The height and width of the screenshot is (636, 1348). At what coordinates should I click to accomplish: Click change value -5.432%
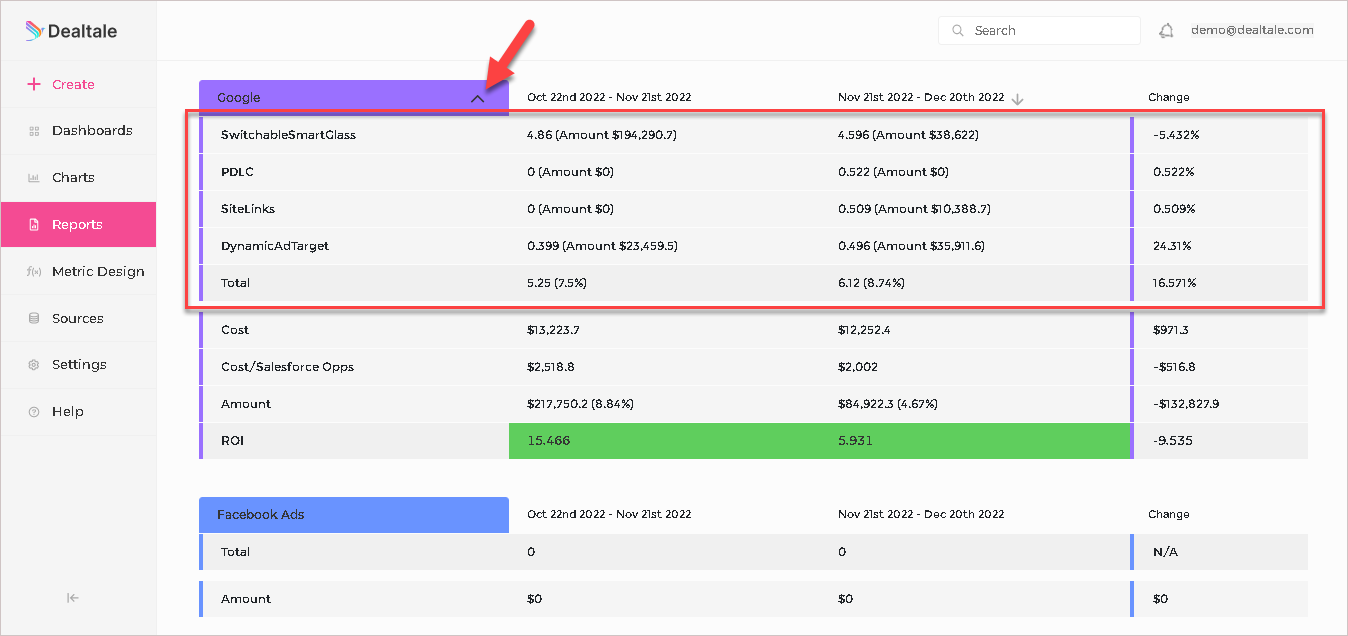tap(1175, 135)
